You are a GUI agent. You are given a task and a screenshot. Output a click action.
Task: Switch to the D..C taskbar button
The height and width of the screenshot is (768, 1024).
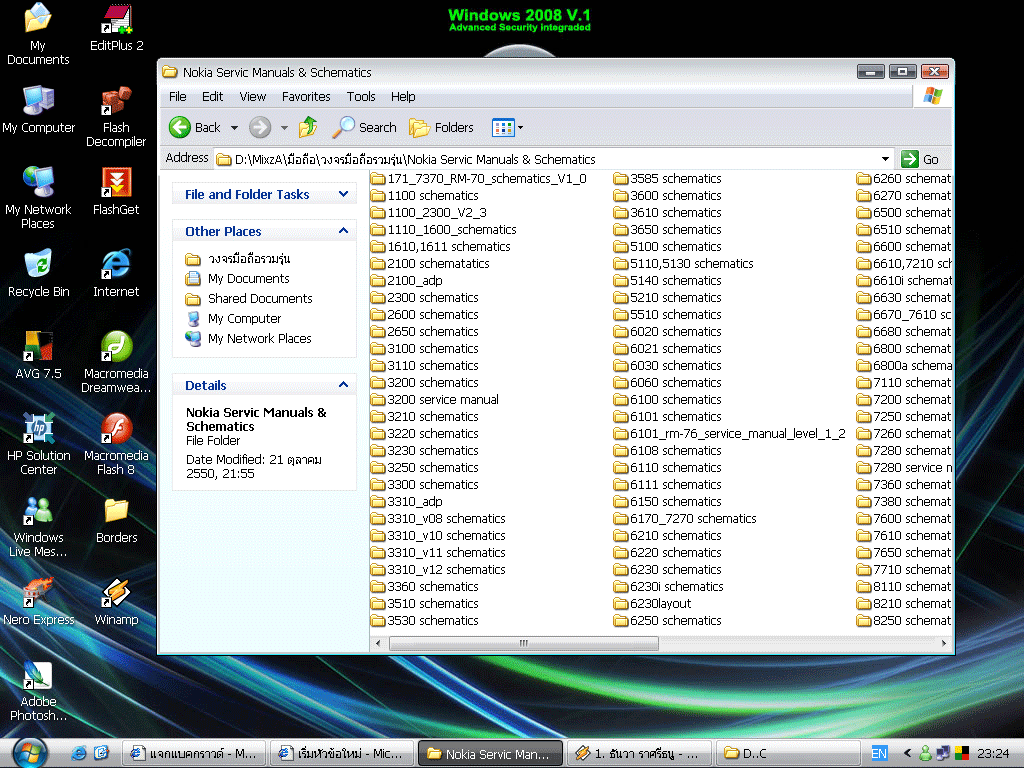point(788,753)
